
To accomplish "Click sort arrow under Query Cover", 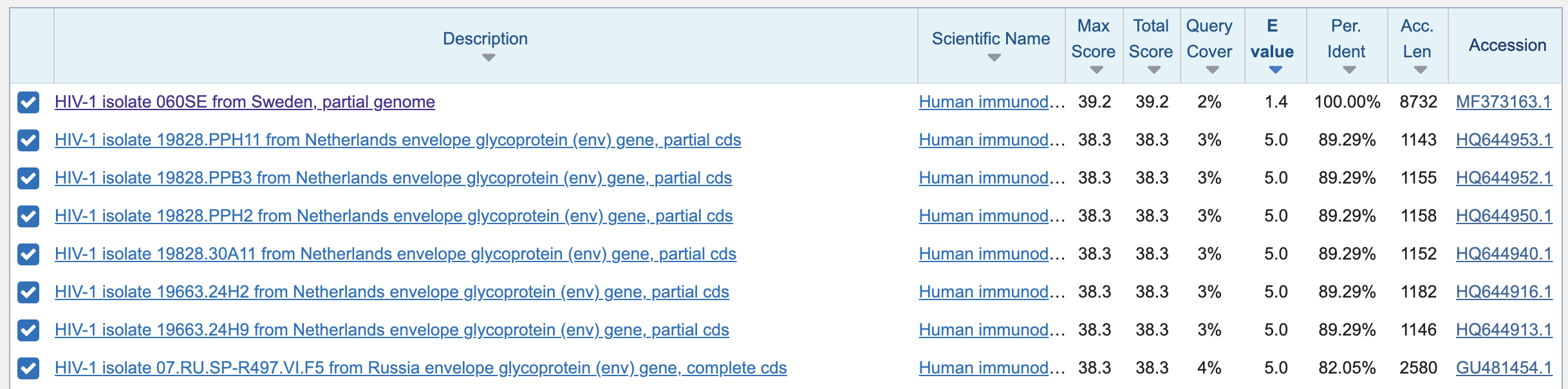I will click(x=1212, y=70).
